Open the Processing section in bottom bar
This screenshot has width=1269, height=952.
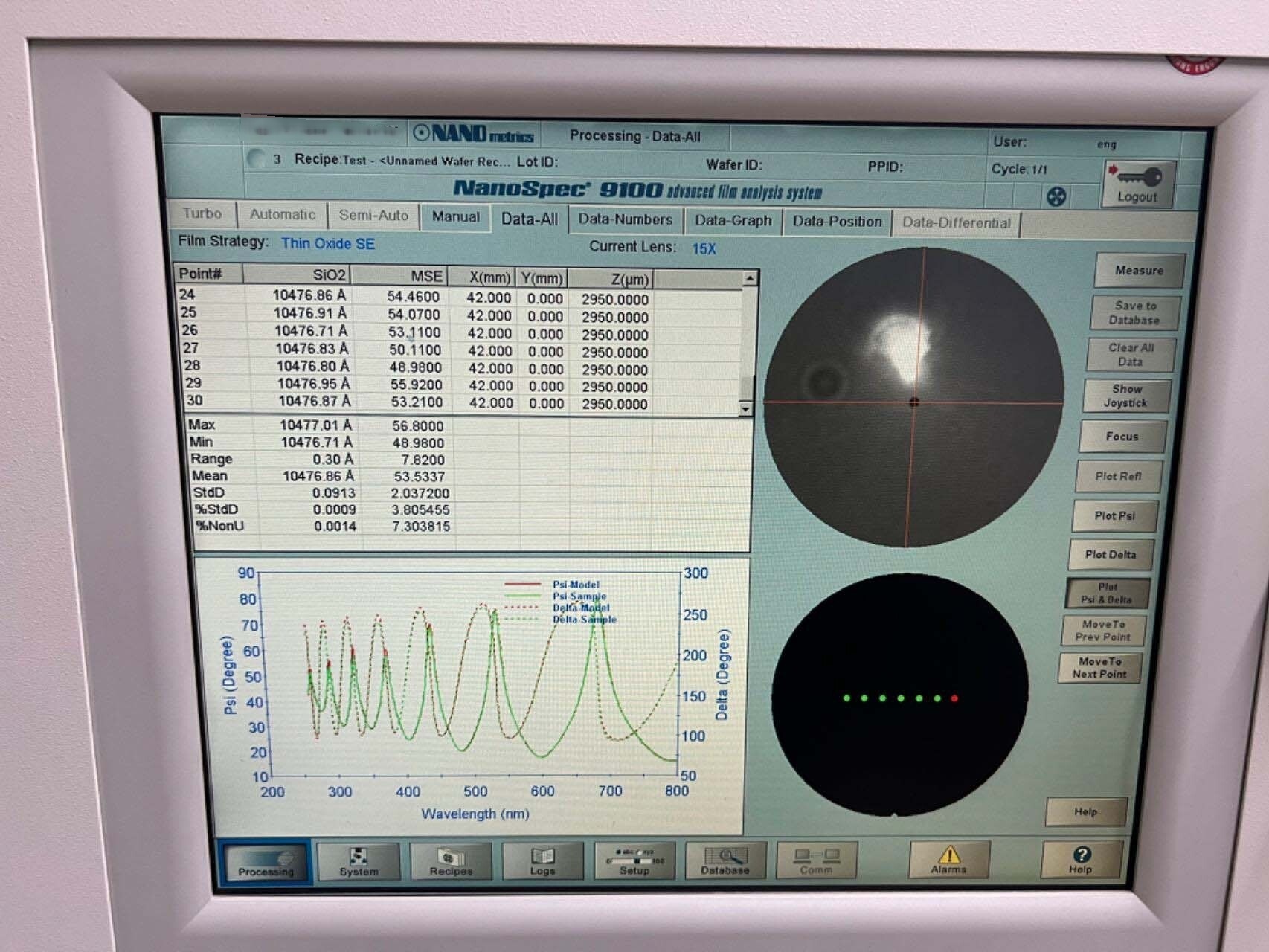click(266, 862)
